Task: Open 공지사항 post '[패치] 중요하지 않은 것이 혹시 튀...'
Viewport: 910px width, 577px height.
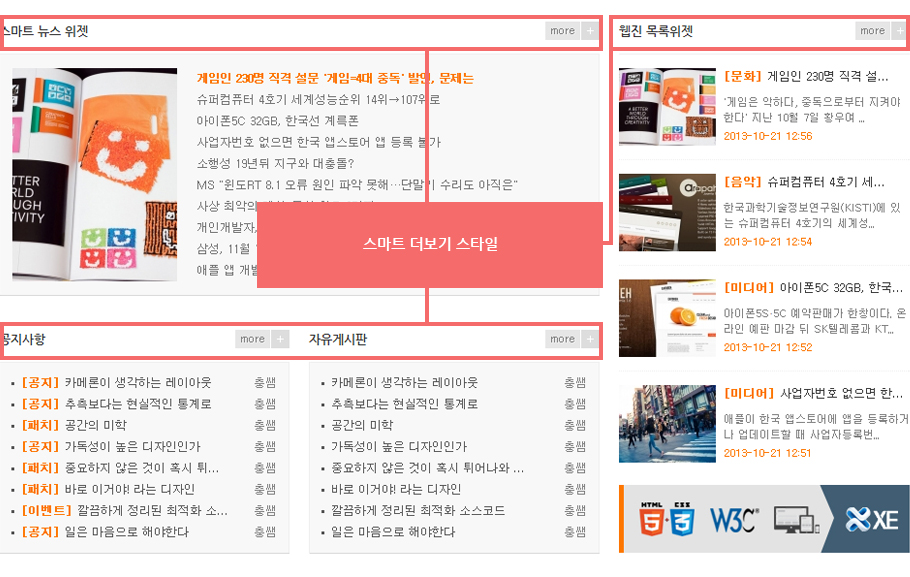Action: click(x=121, y=468)
